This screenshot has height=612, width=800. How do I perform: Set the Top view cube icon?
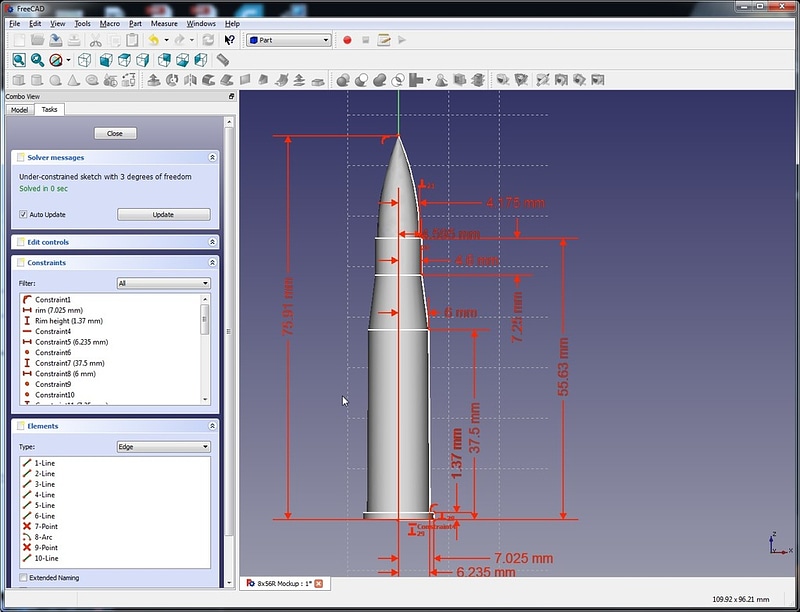(124, 60)
